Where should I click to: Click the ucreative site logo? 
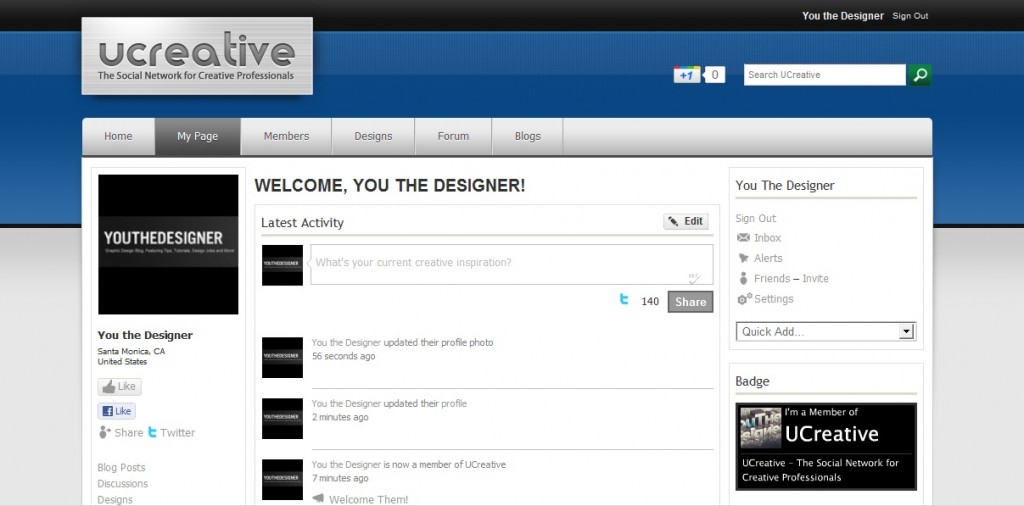[x=197, y=56]
